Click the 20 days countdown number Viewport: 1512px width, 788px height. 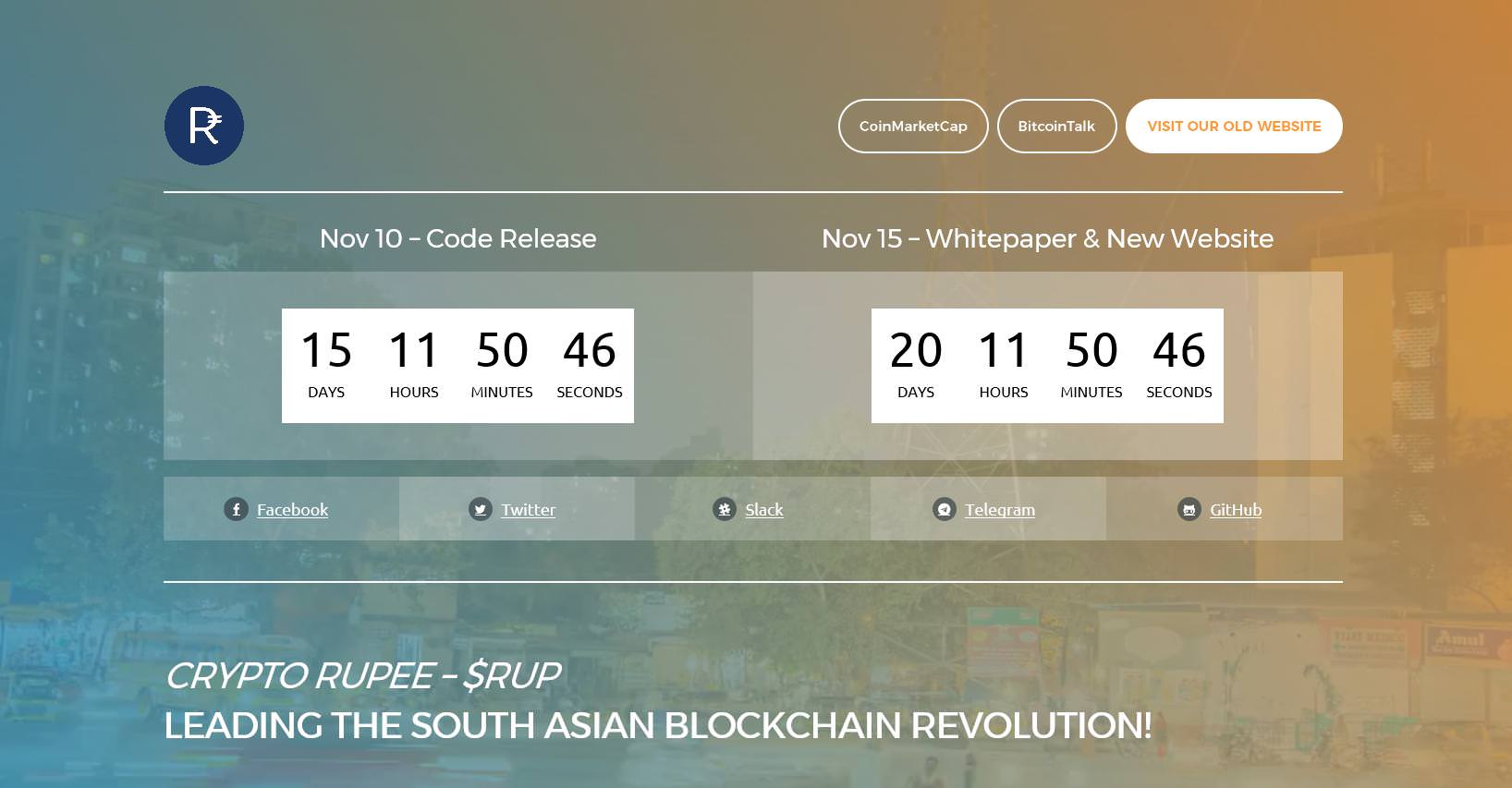(x=916, y=350)
